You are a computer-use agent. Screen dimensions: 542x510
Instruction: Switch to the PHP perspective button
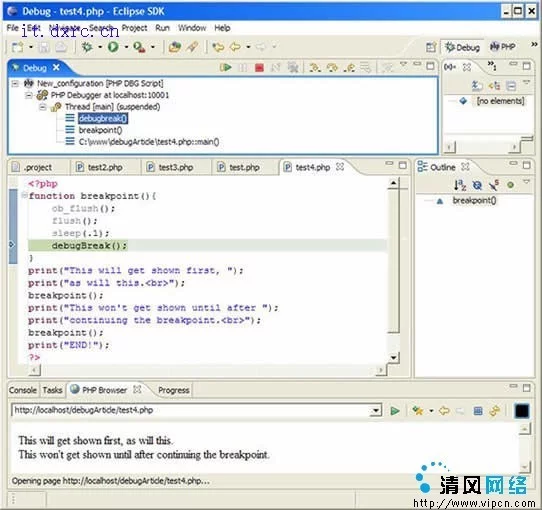[503, 47]
